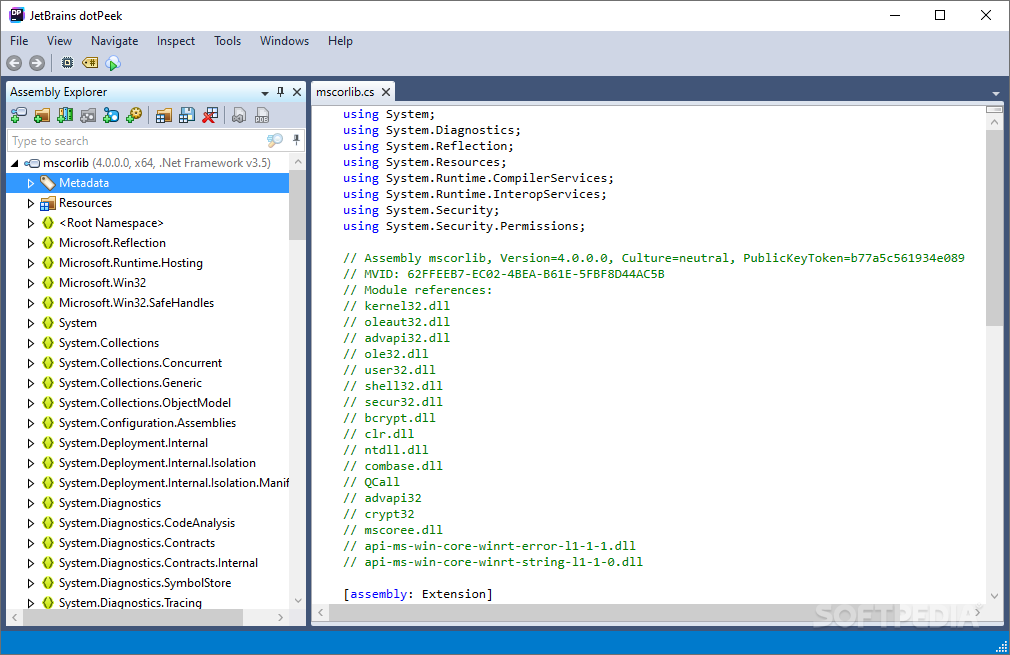Click the Open from NuGet blue icon
Viewport: 1010px width, 655px height.
(111, 115)
